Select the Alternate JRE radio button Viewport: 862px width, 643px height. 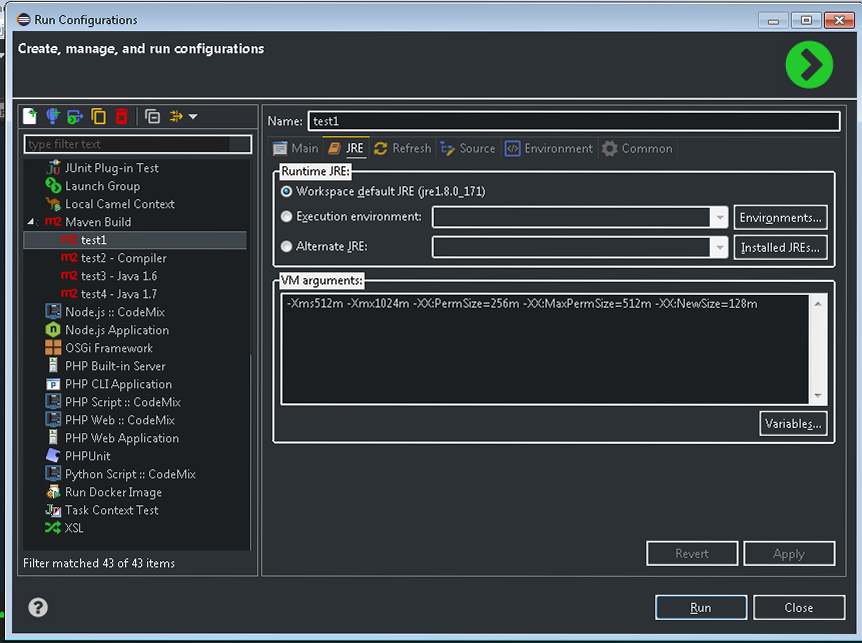point(287,246)
